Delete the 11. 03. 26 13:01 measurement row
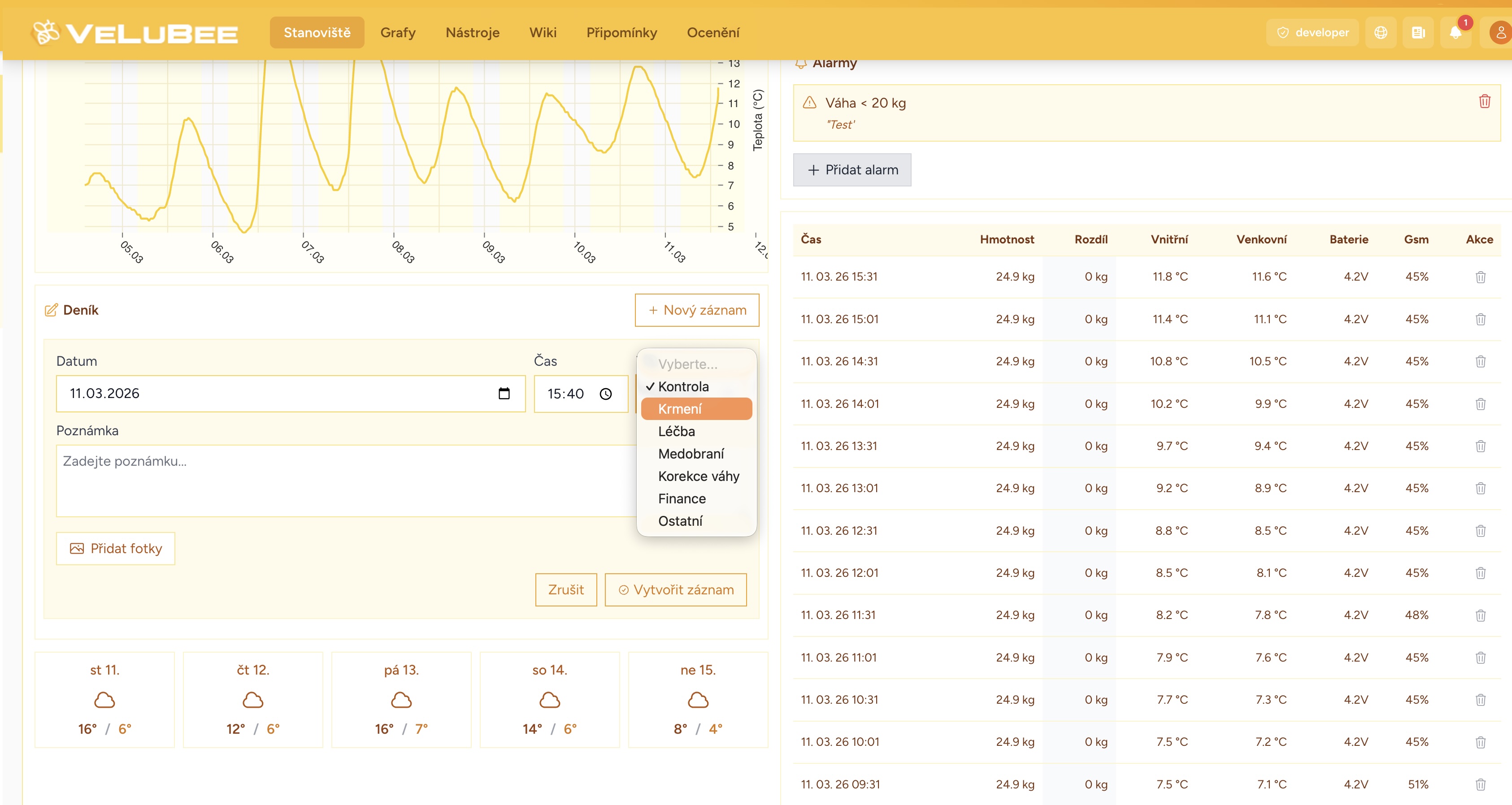Viewport: 1512px width, 805px height. coord(1480,488)
